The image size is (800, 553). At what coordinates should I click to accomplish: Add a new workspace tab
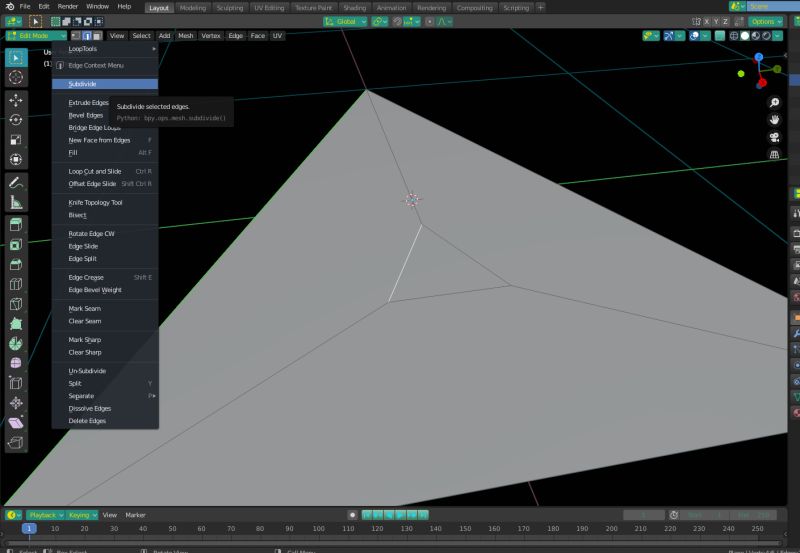click(x=540, y=8)
